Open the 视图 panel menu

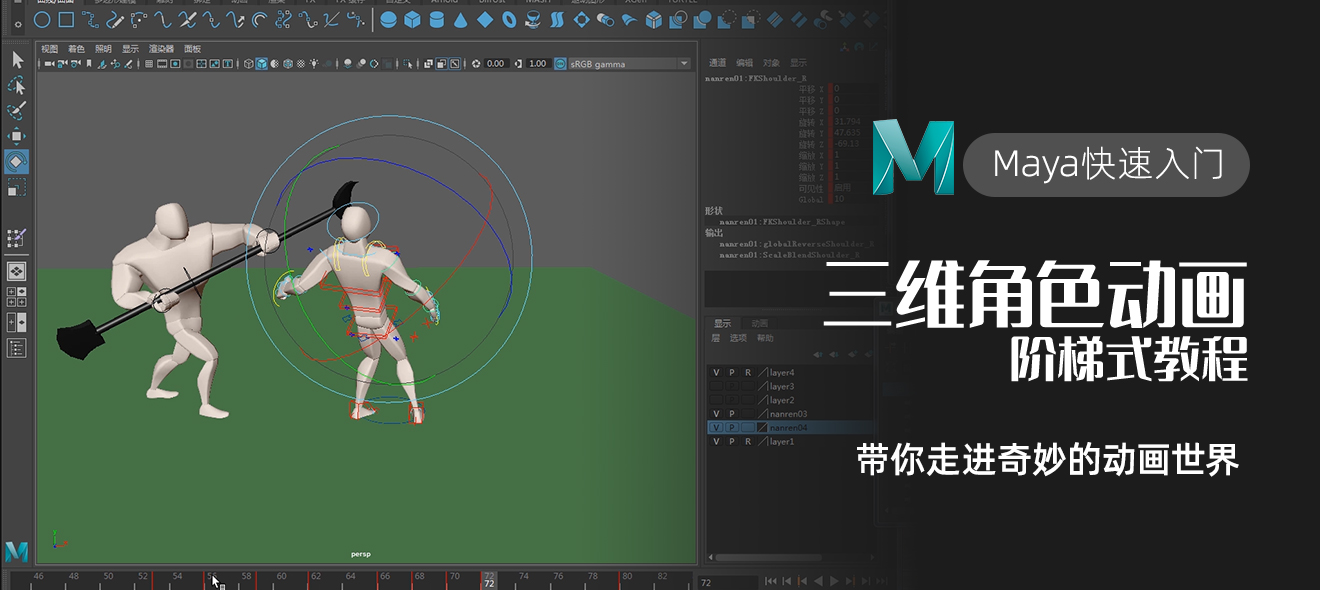(x=49, y=49)
